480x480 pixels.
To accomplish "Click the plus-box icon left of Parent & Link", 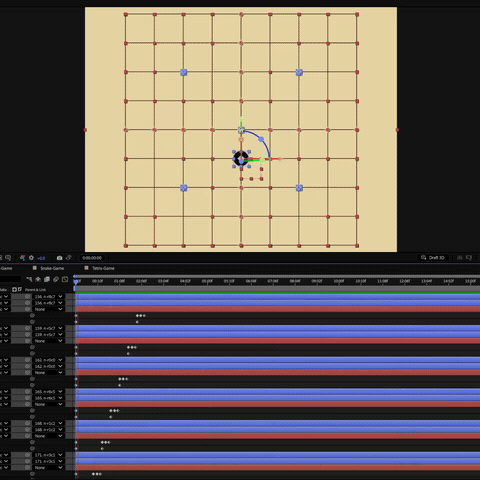I will (x=14, y=289).
